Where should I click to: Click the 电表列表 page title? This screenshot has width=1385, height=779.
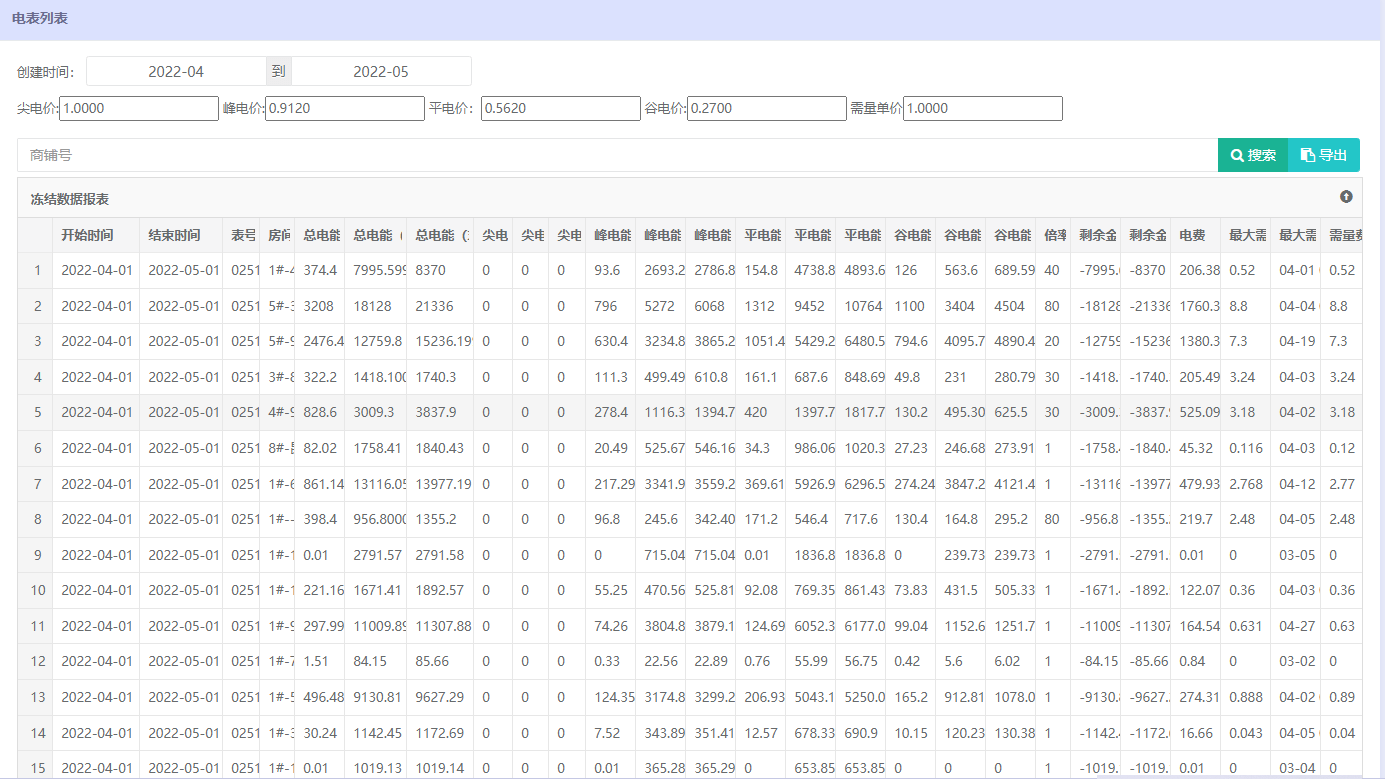point(40,18)
